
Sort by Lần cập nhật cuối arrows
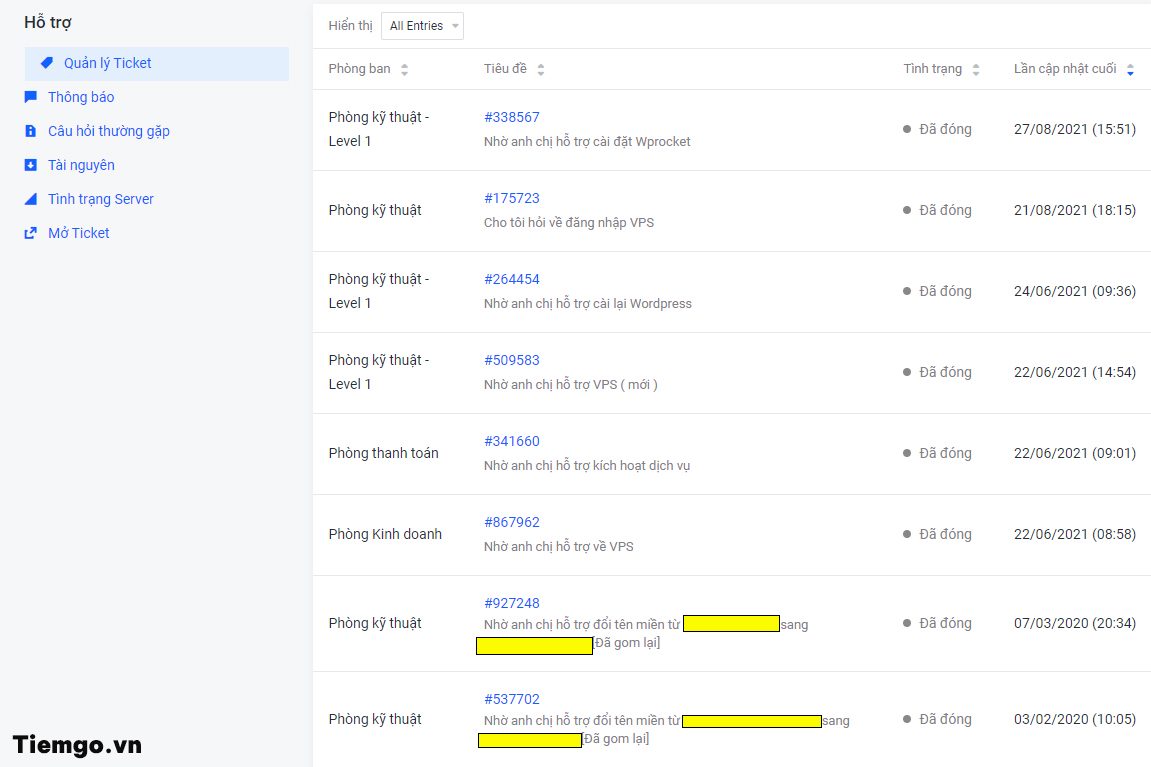1130,70
